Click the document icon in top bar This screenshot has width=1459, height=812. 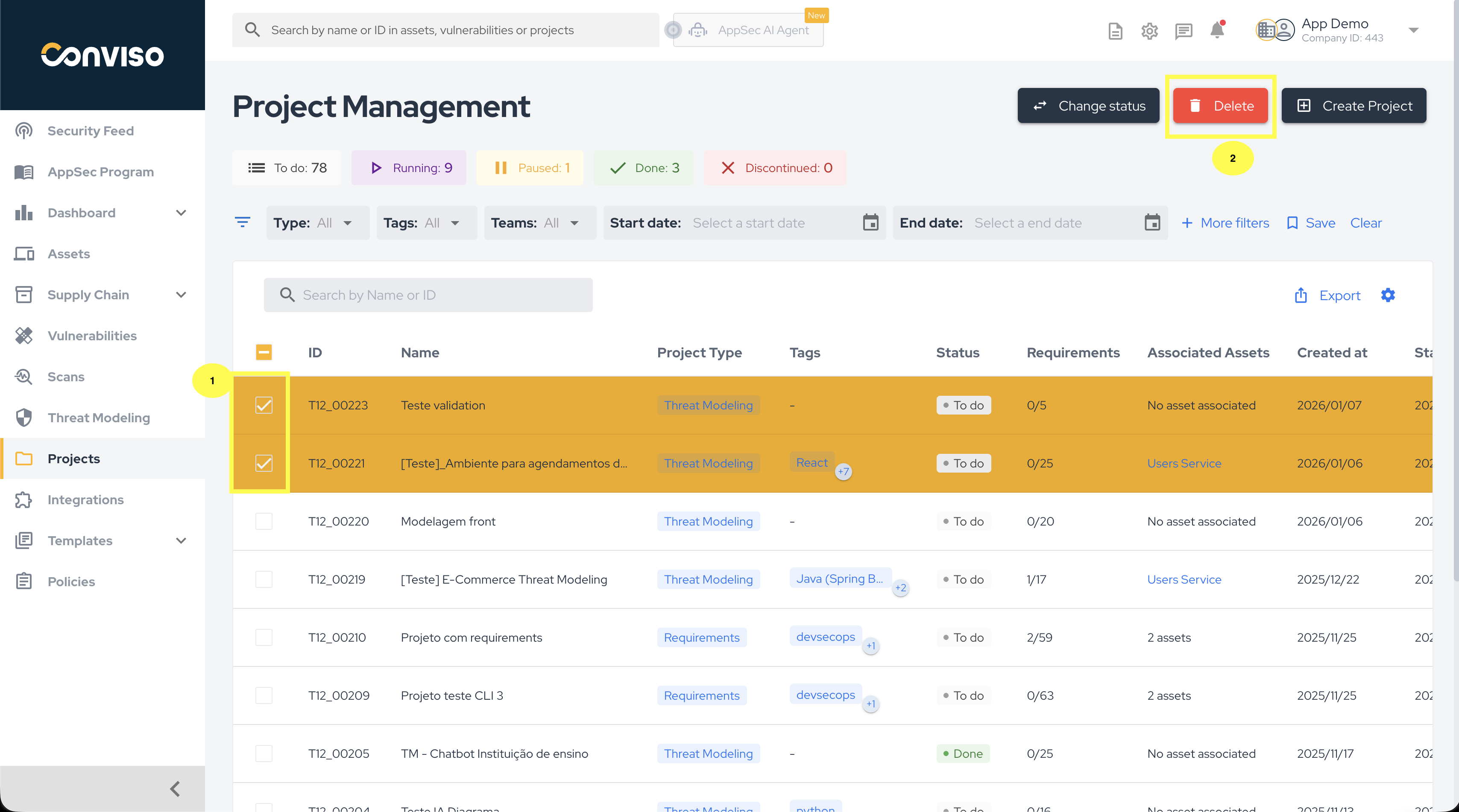[x=1115, y=31]
